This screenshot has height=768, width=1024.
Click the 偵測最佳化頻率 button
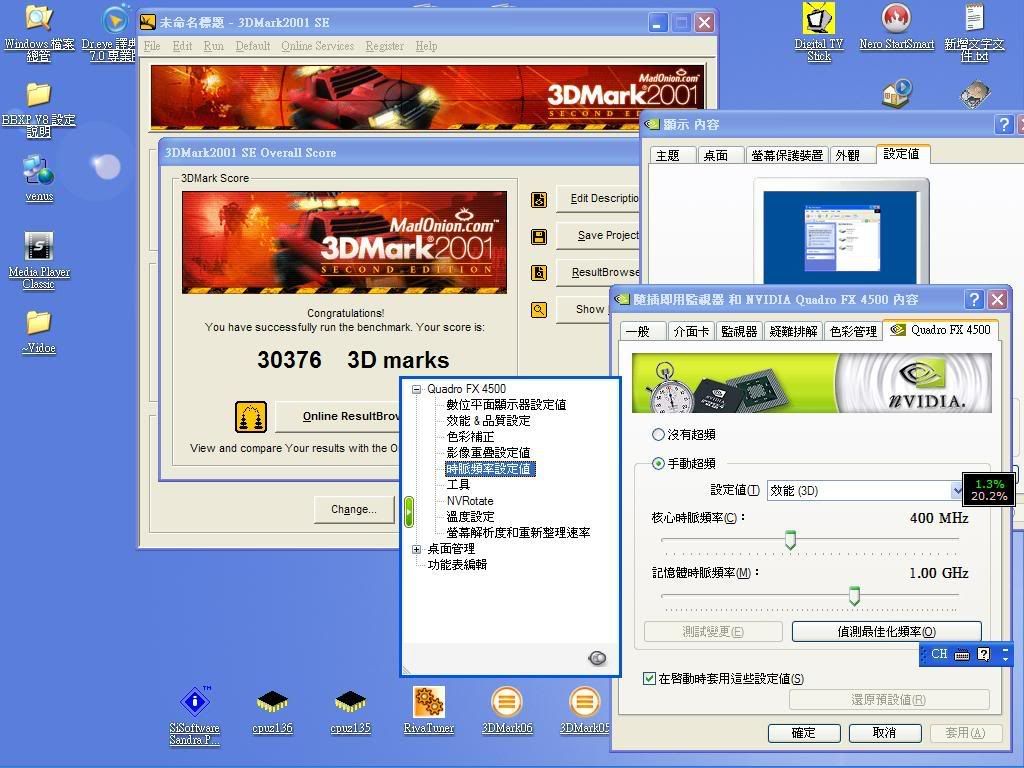(x=886, y=632)
